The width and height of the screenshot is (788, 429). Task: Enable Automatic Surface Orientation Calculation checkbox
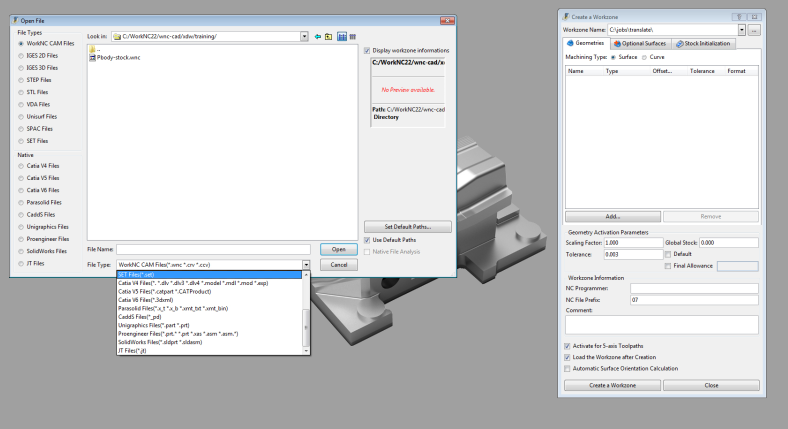point(568,368)
